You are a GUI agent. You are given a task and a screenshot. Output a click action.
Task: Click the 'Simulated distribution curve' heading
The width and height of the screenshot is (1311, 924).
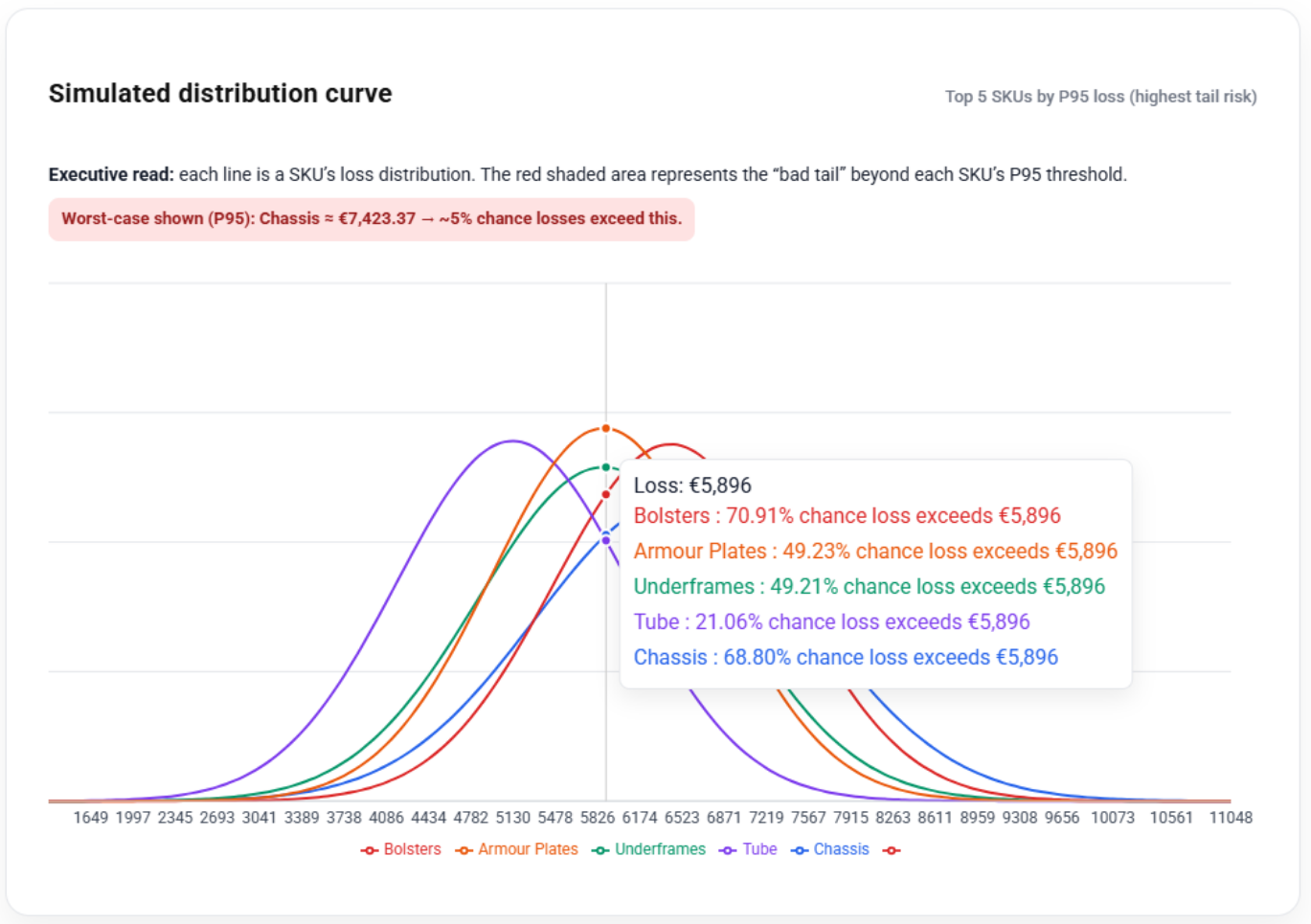coord(220,94)
